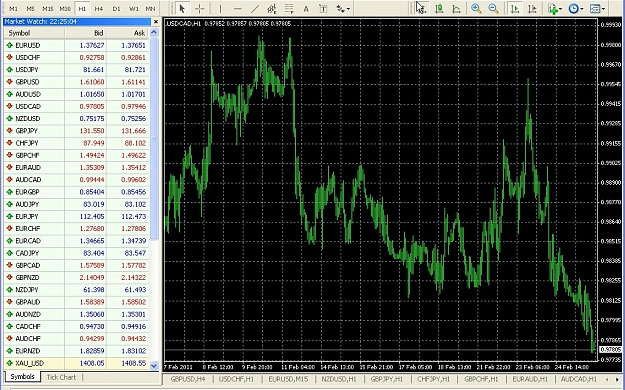Switch to AUDCAD,H1 chart tab
Screen dimensions: 625x390
pyautogui.click(x=579, y=379)
